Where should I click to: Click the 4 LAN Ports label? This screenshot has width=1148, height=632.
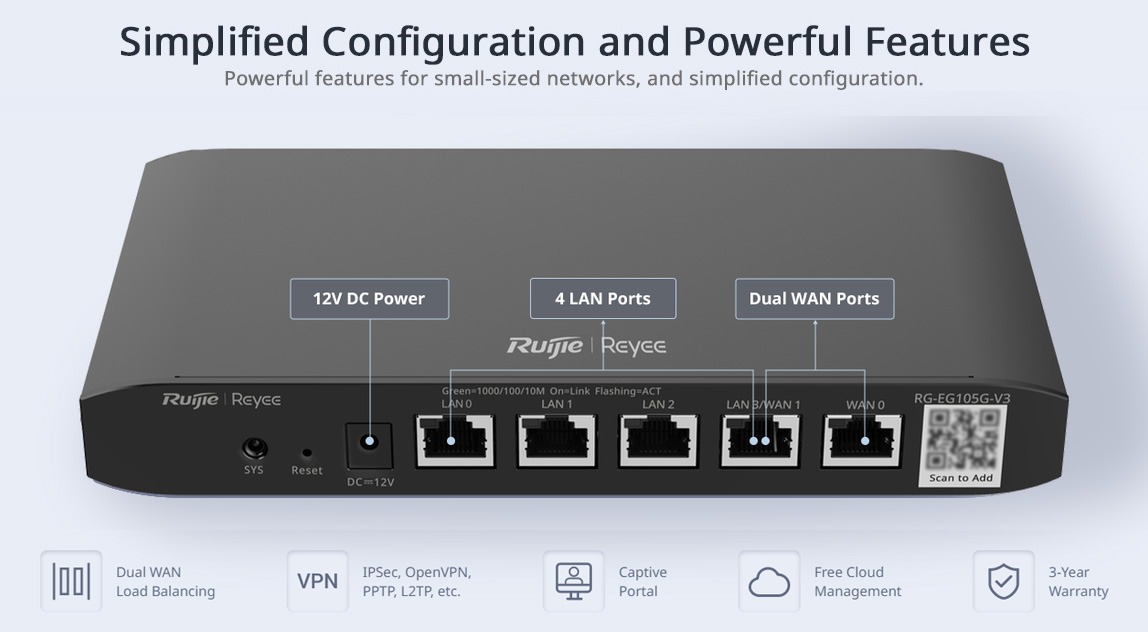pyautogui.click(x=603, y=299)
